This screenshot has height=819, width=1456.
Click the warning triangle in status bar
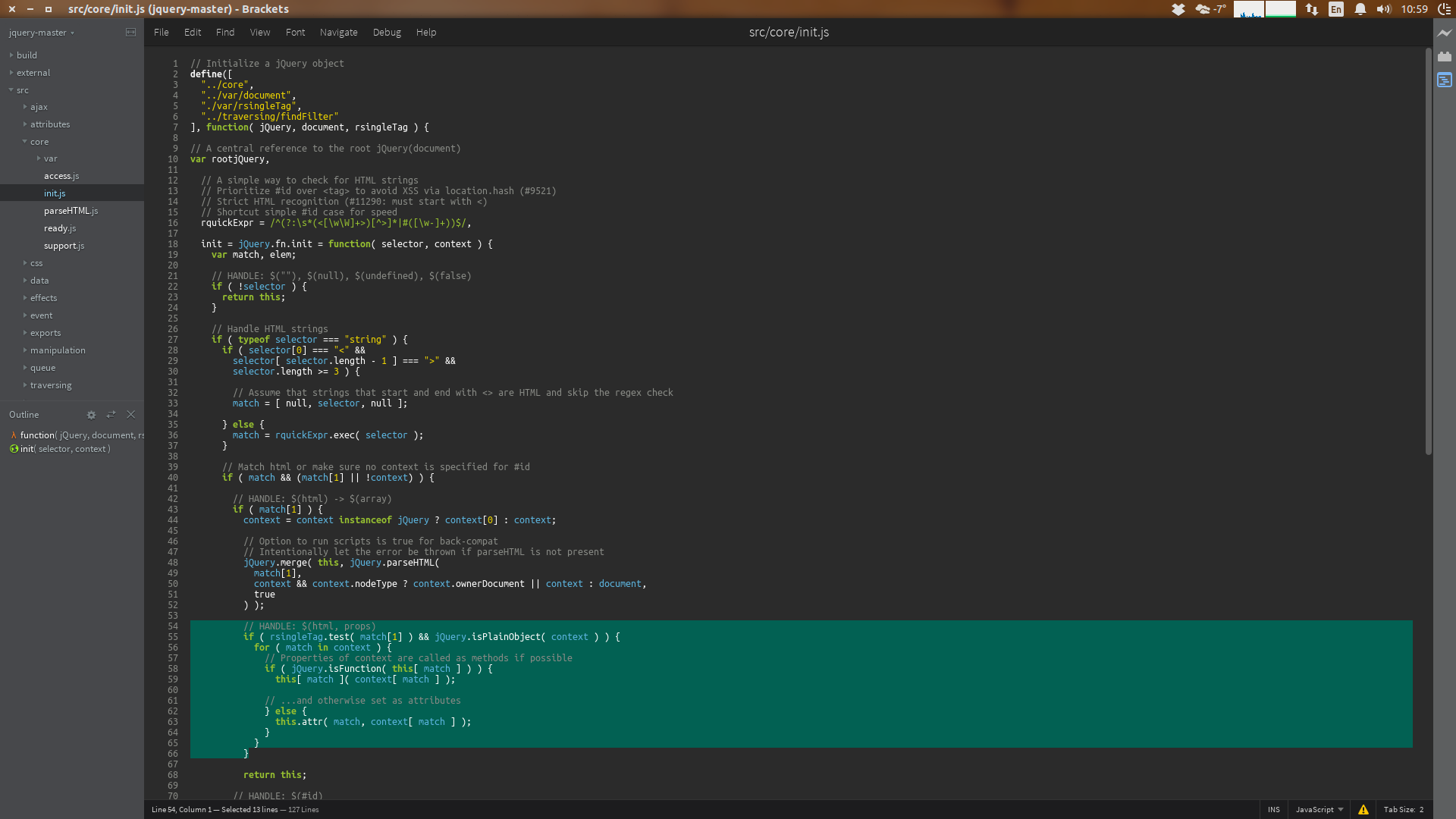tap(1363, 810)
